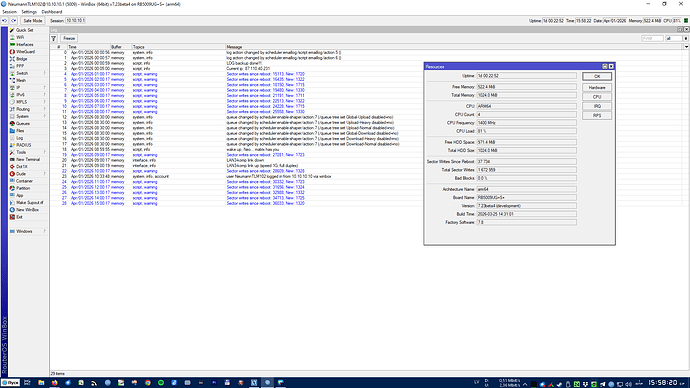Click OK in the Resources window
The width and height of the screenshot is (690, 388).
(597, 76)
